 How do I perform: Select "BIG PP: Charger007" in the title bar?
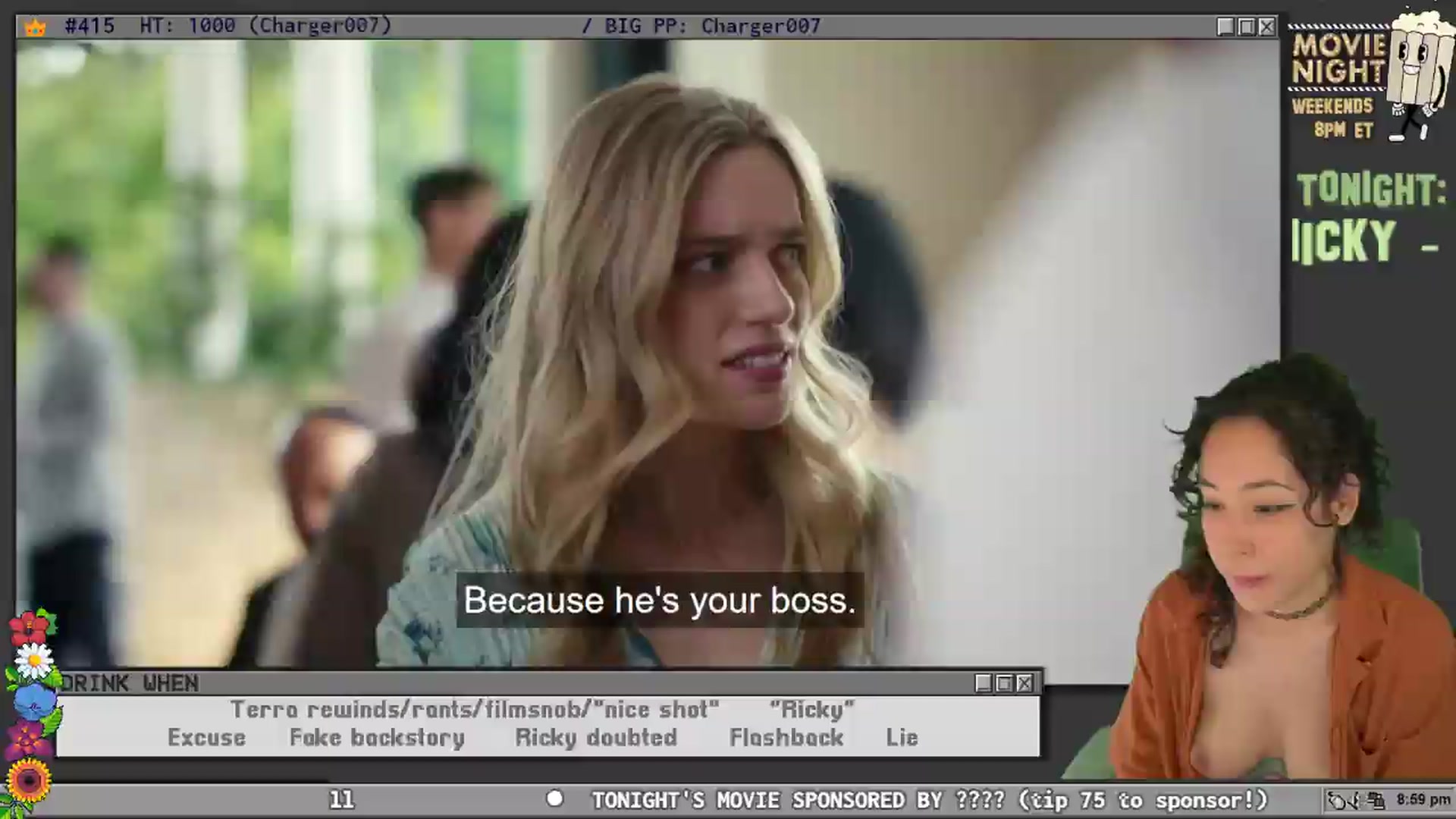(x=712, y=26)
